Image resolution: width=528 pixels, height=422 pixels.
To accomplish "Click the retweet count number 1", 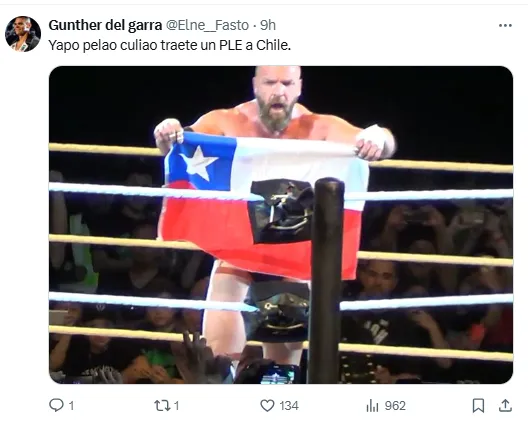I will pos(177,406).
